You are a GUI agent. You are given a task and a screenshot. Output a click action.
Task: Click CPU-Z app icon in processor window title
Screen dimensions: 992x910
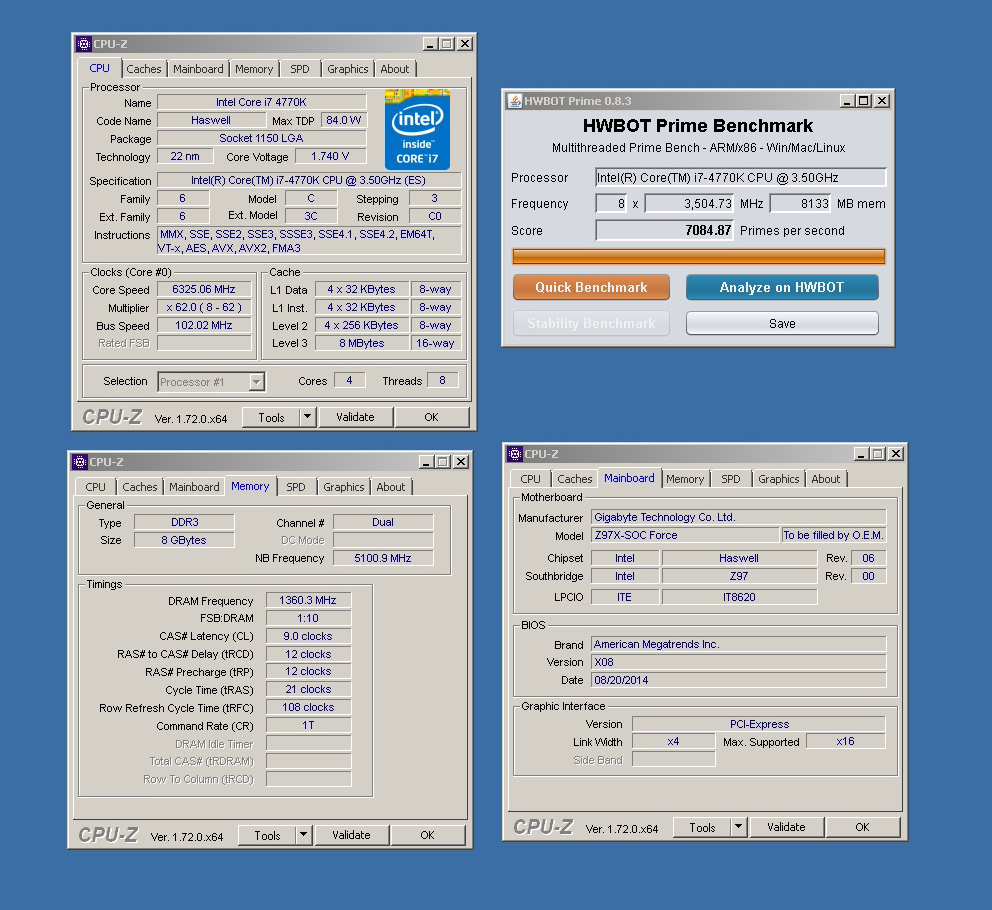84,44
